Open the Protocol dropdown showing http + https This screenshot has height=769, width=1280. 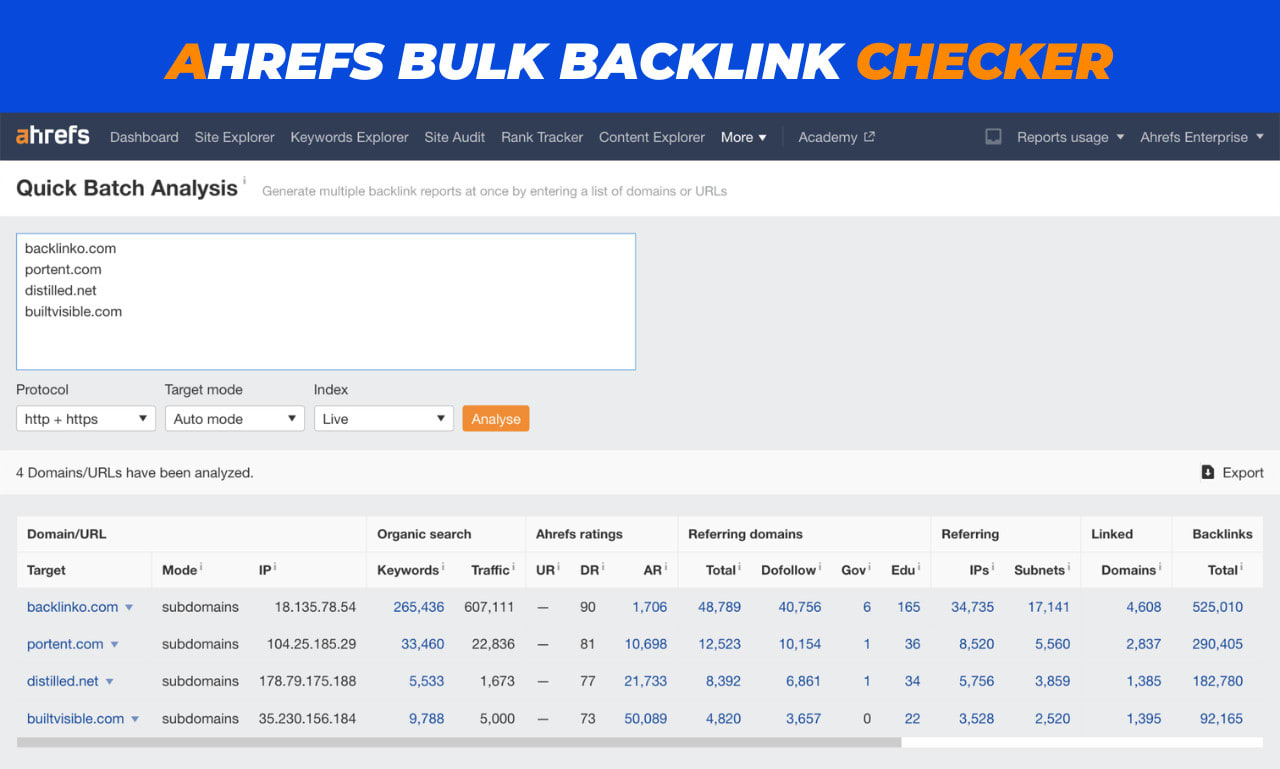coord(85,418)
